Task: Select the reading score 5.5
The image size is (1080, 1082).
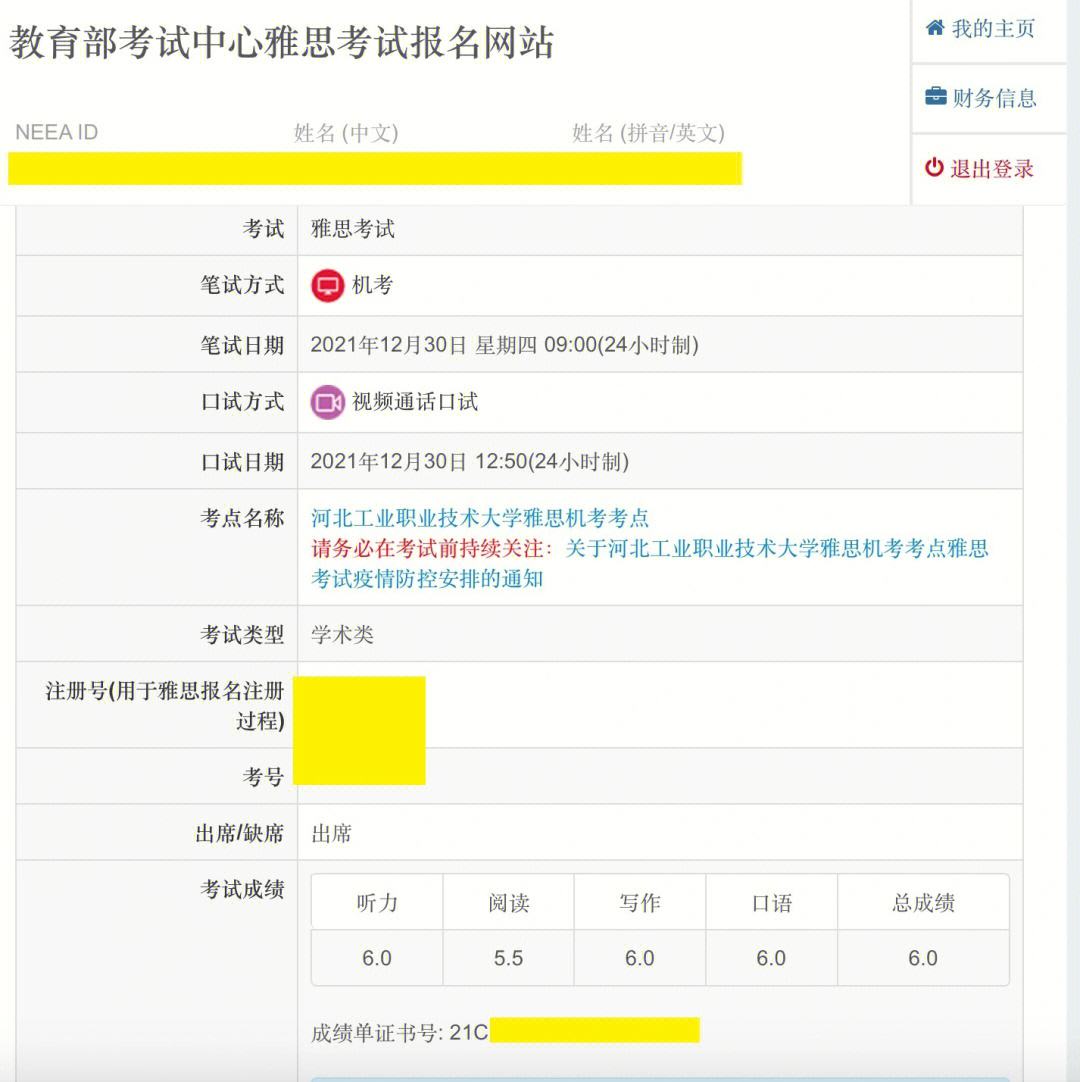Action: pos(509,958)
